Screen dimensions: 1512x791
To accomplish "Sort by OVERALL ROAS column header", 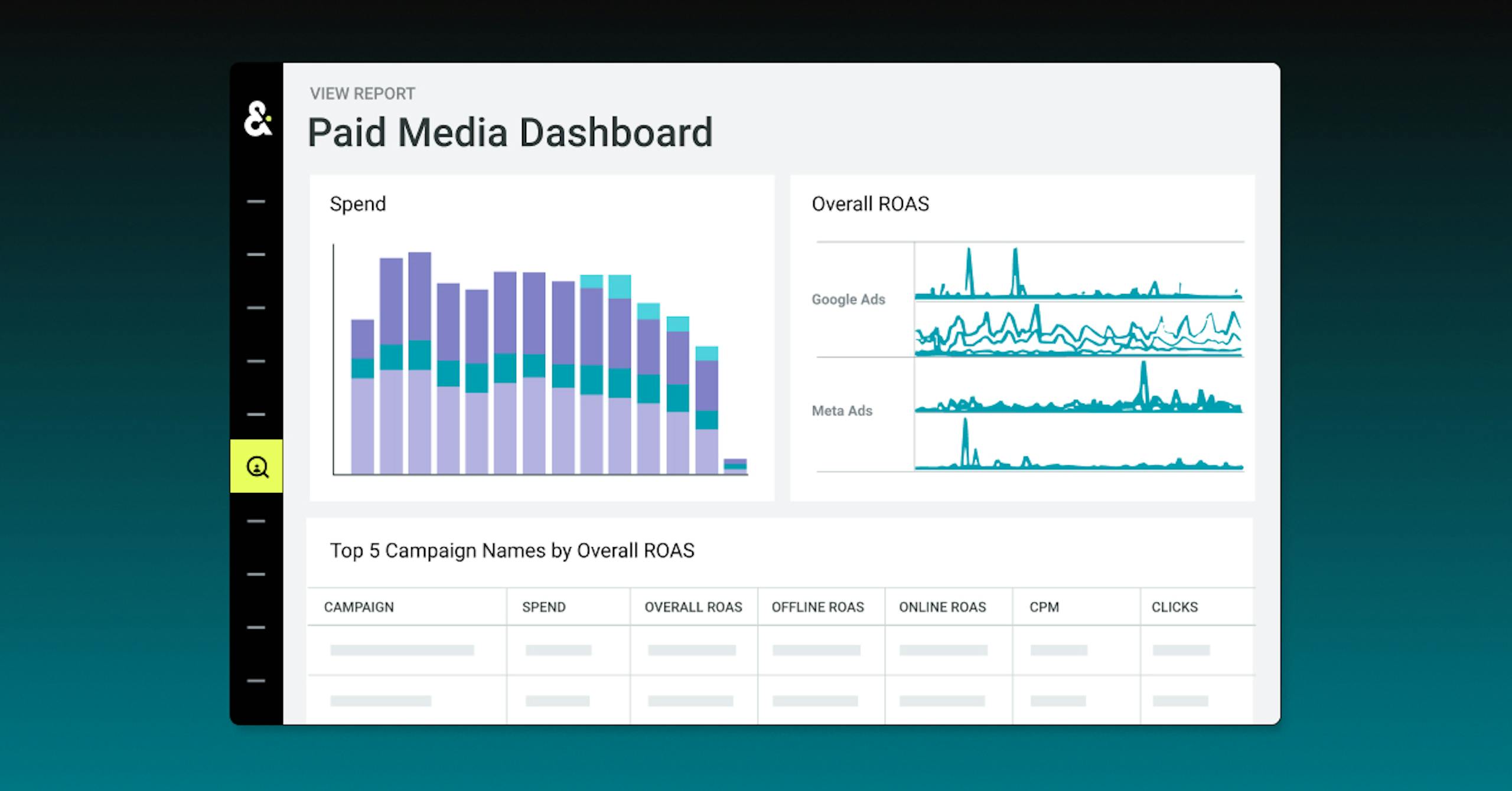I will point(693,607).
